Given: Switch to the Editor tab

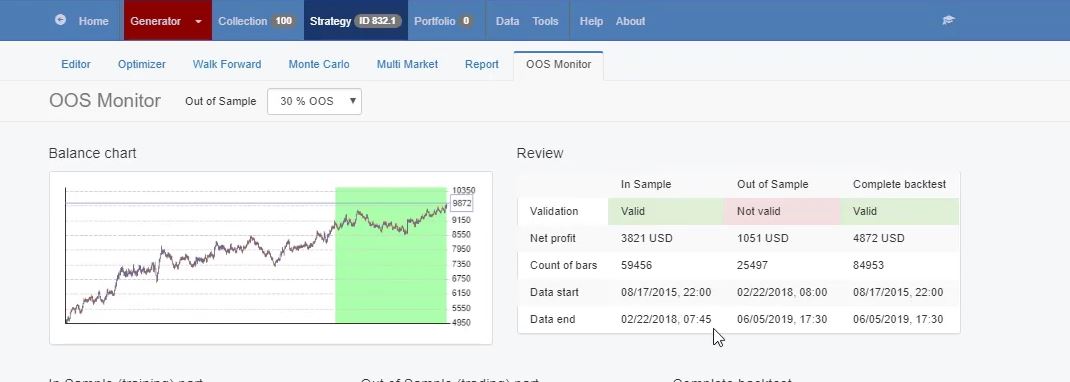Looking at the screenshot, I should tap(76, 64).
